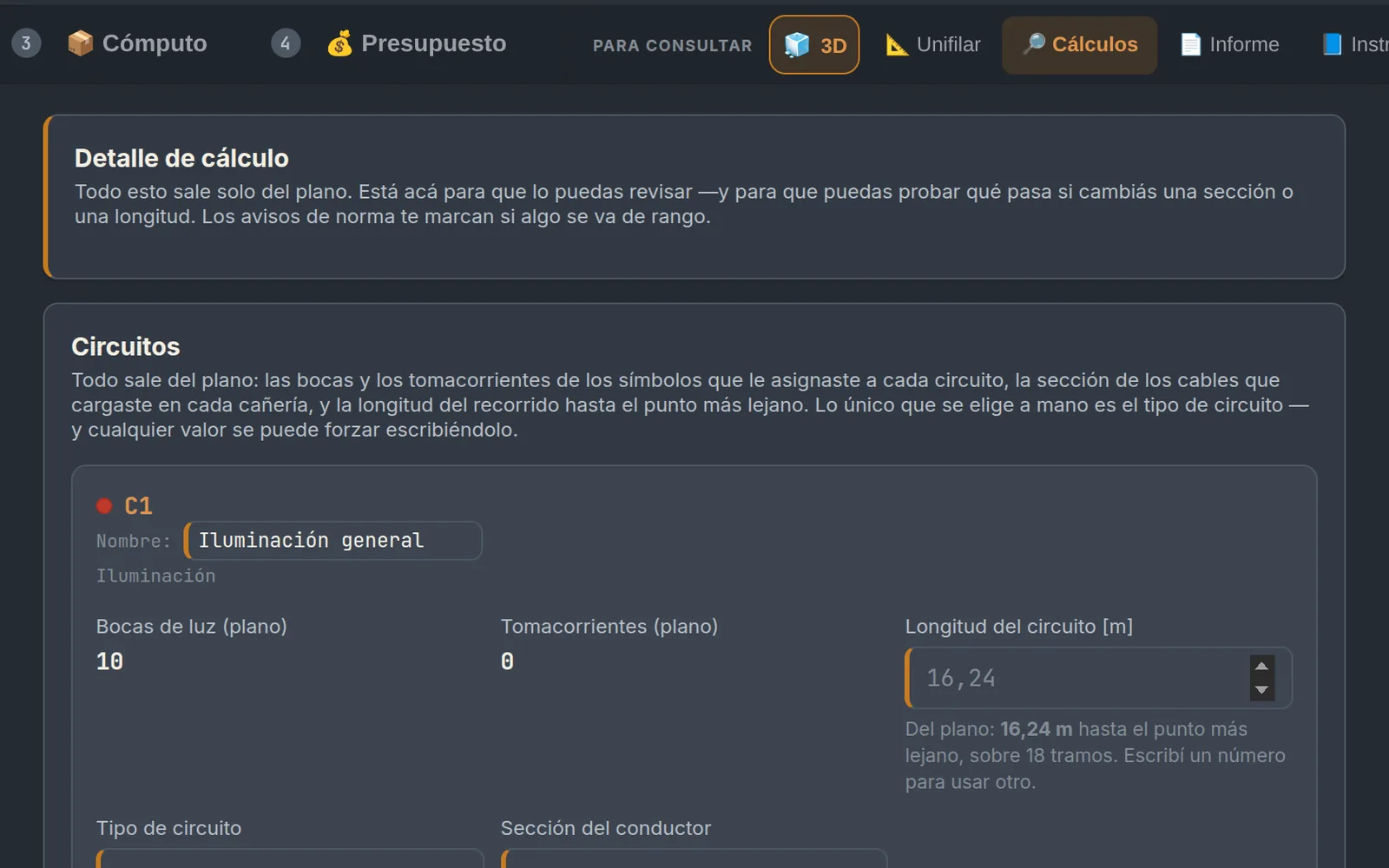Click the red dot next to C1
1389x868 pixels.
point(104,506)
